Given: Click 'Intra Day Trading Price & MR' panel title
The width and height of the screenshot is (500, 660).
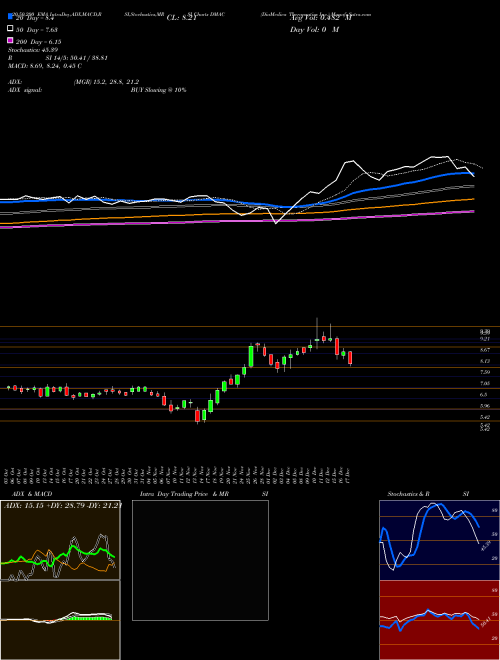Looking at the screenshot, I should tap(184, 494).
